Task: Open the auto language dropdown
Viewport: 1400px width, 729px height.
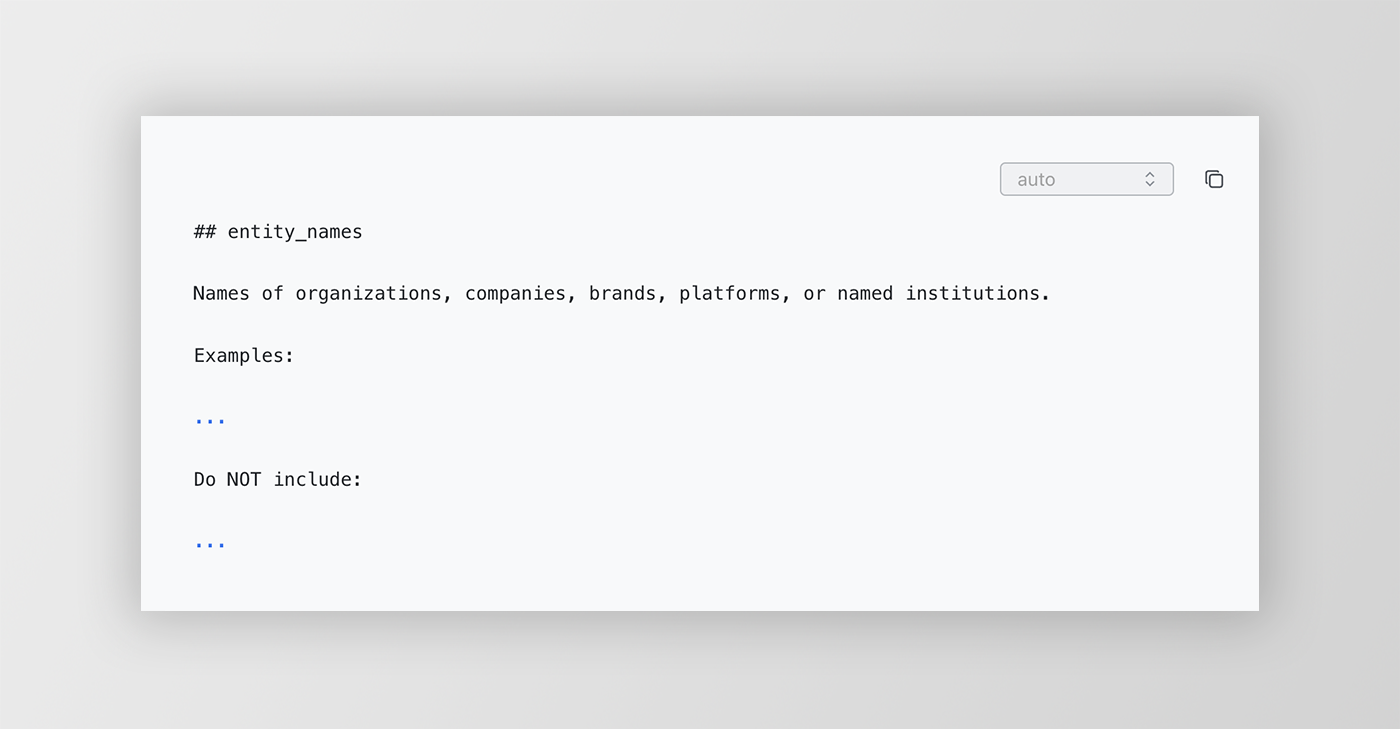Action: coord(1086,179)
